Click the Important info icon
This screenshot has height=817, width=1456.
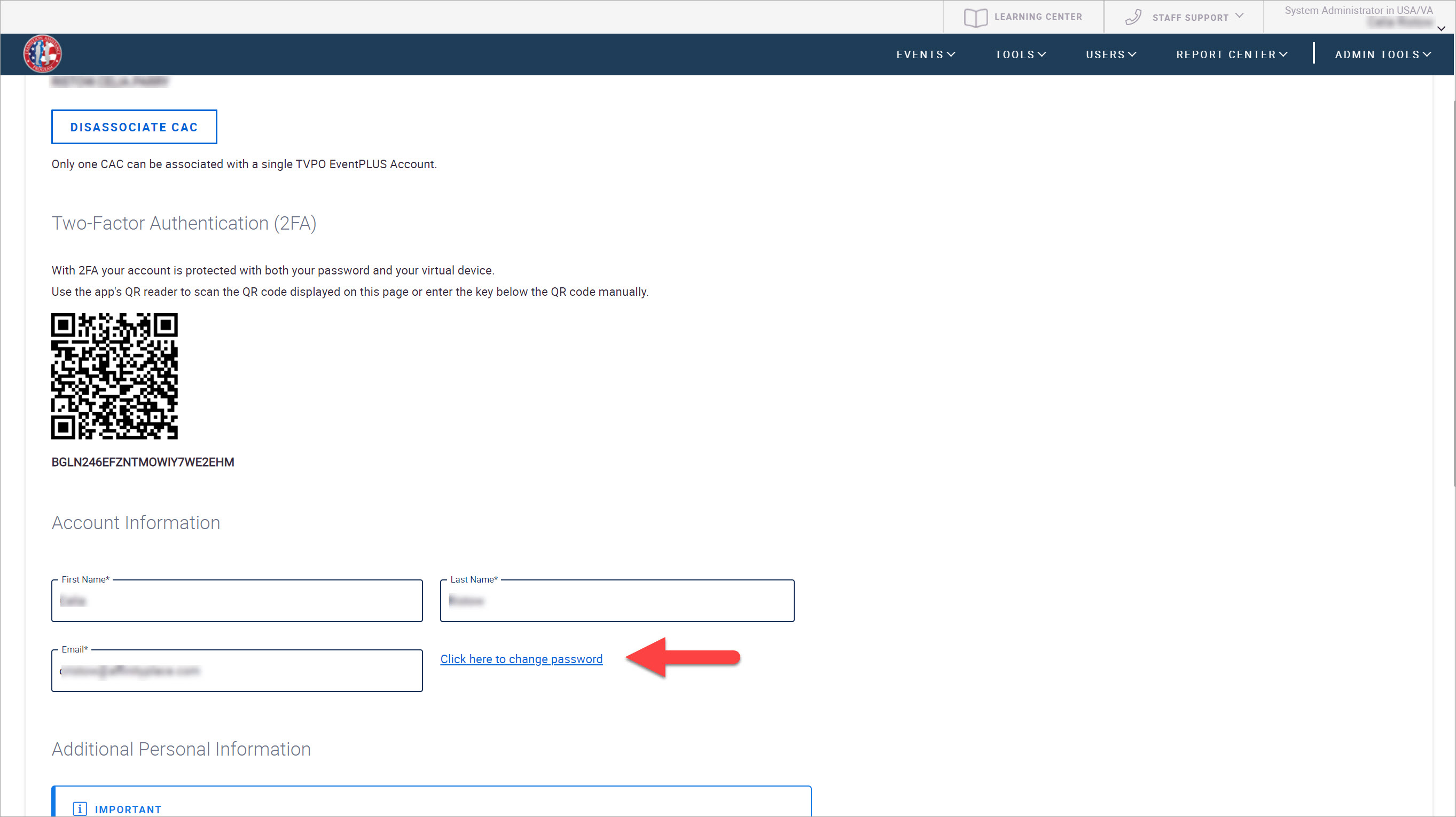80,809
